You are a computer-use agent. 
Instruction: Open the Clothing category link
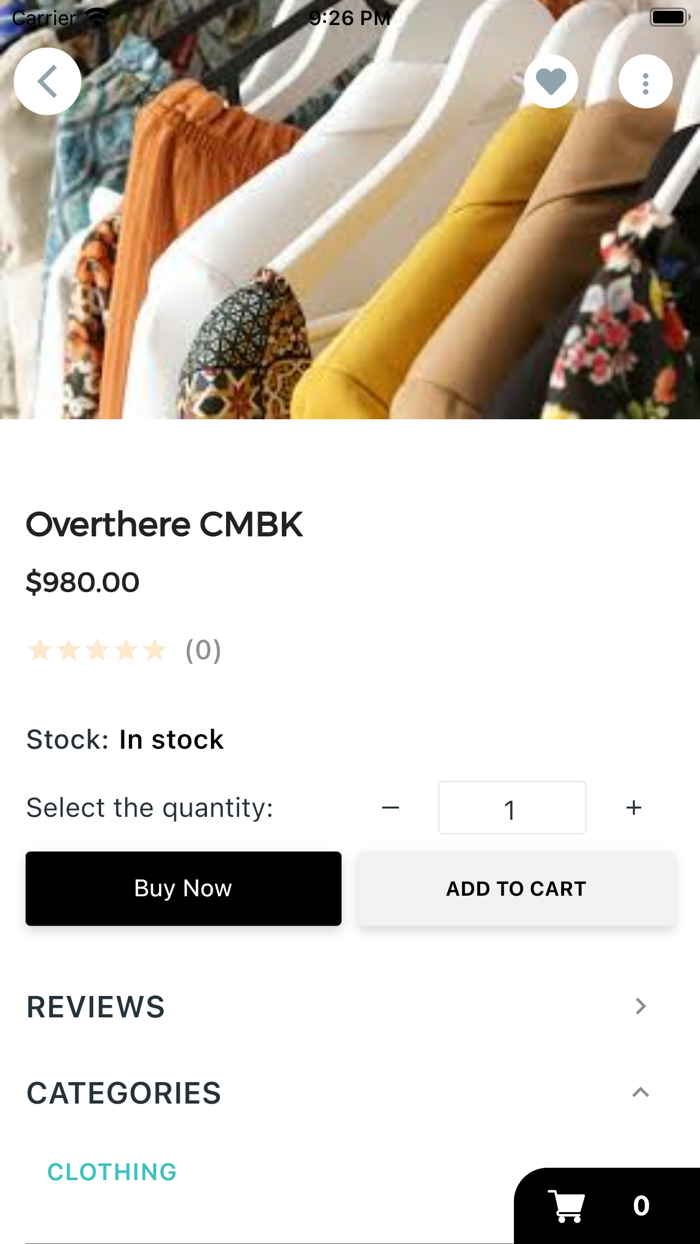(112, 1172)
